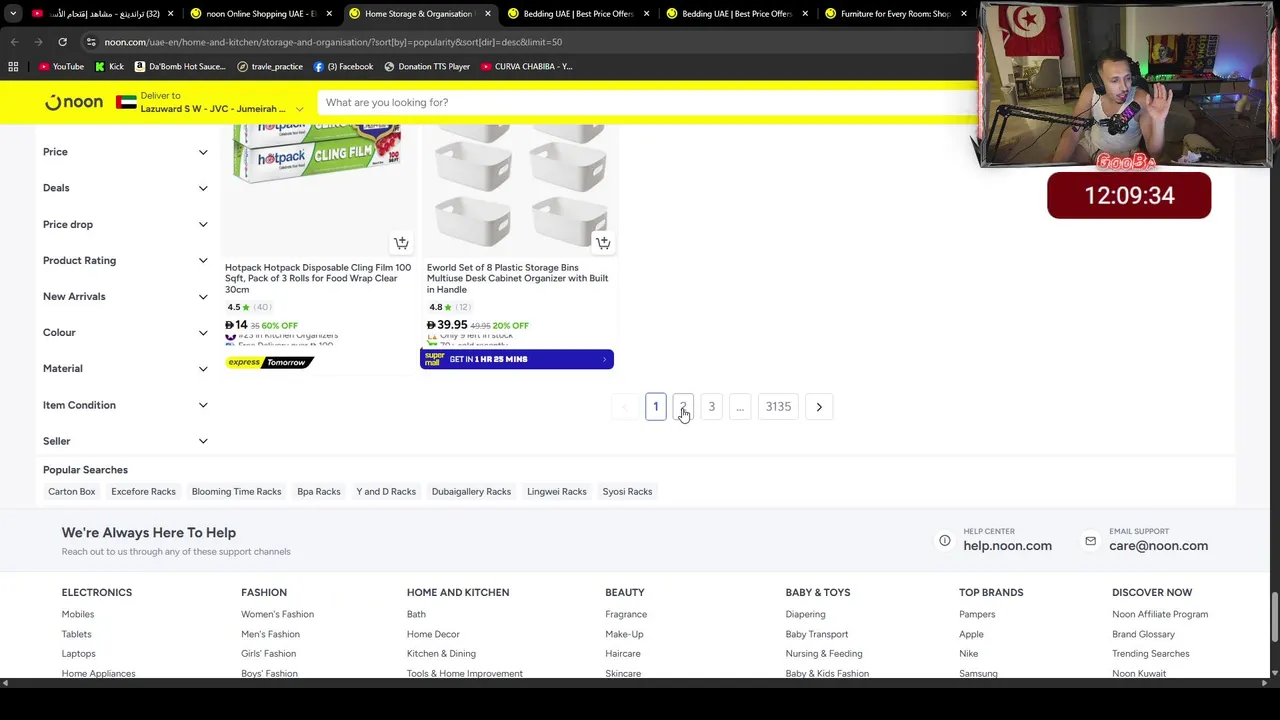The height and width of the screenshot is (720, 1280).
Task: View site information icon in address bar
Action: pyautogui.click(x=91, y=42)
